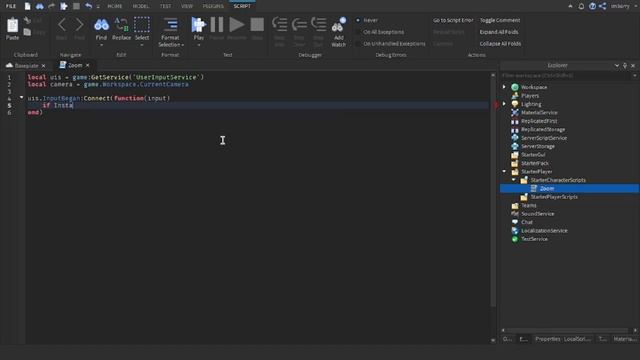
Task: Click the Paste clipboard icon
Action: (12, 25)
